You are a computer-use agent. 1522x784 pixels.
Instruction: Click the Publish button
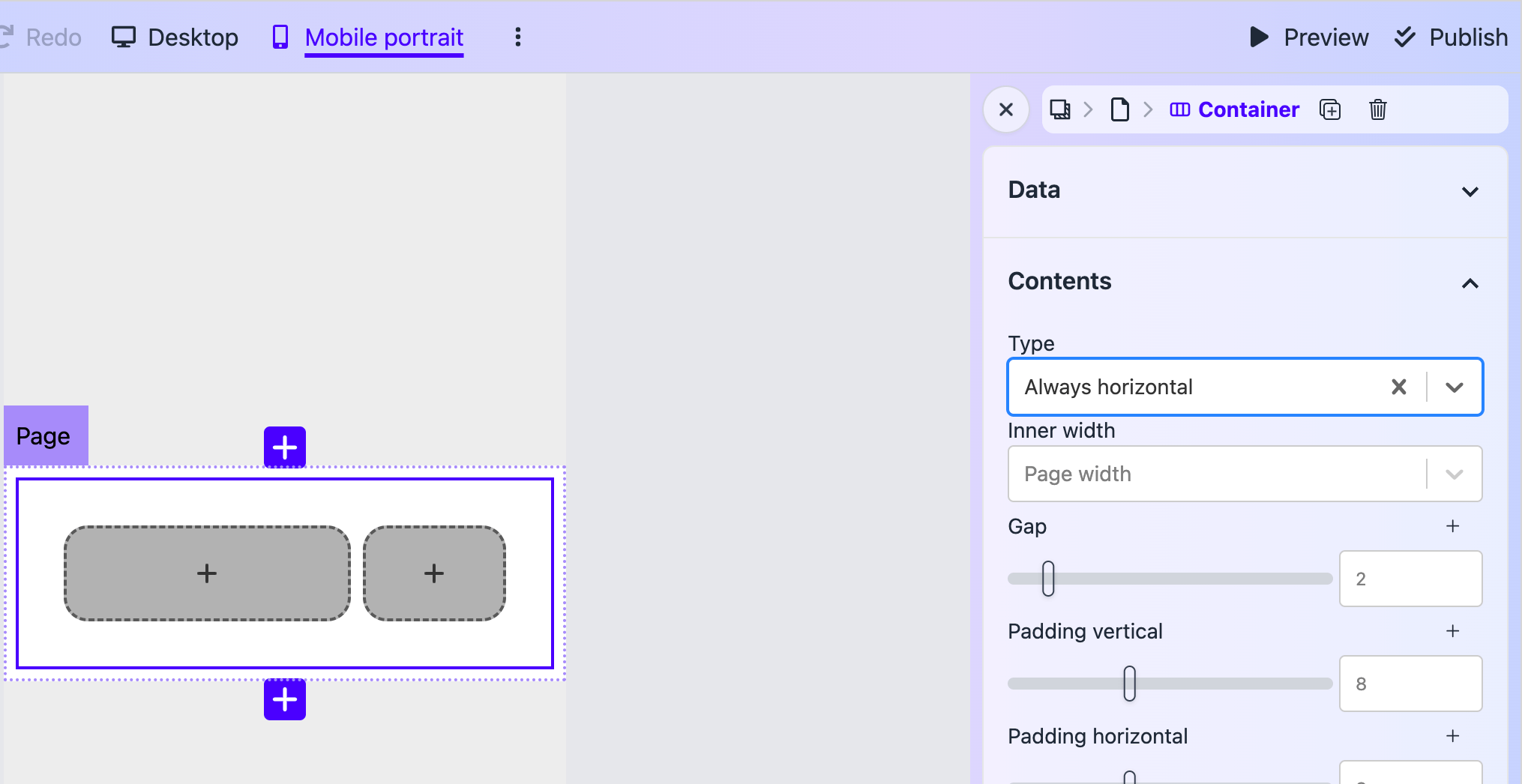pyautogui.click(x=1451, y=37)
